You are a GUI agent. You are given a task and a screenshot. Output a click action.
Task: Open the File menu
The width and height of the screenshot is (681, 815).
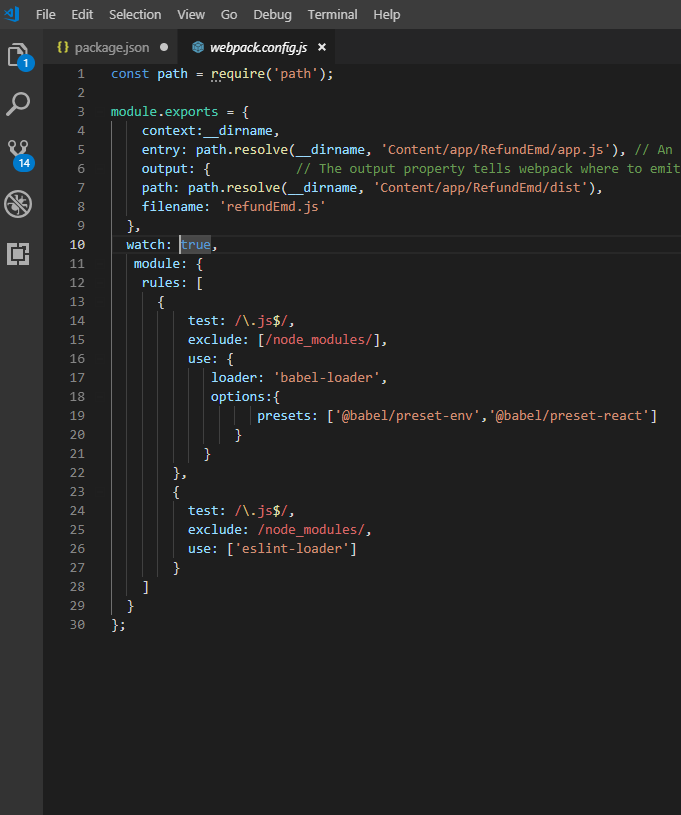coord(46,15)
